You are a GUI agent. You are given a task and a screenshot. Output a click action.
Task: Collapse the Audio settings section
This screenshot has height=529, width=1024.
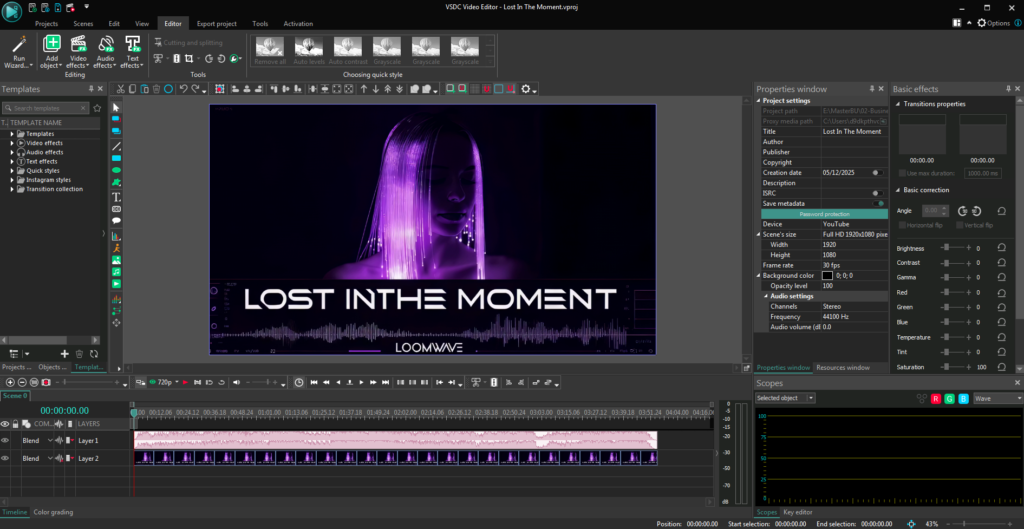point(766,296)
